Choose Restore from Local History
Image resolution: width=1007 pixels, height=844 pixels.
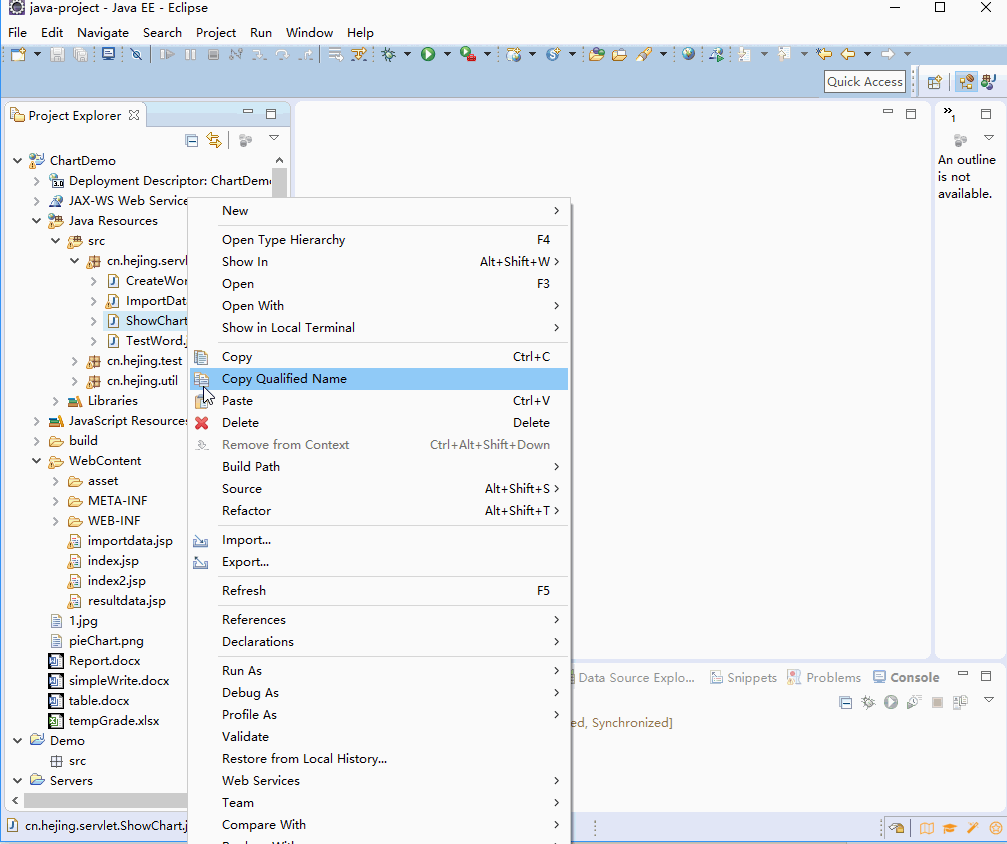point(379,759)
